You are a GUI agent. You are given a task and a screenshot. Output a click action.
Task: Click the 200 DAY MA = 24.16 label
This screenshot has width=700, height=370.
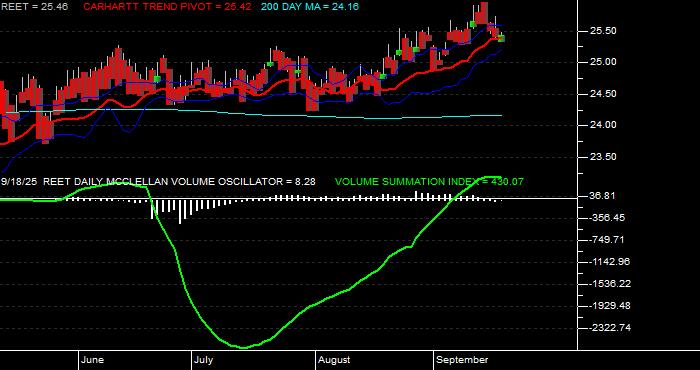click(x=309, y=7)
